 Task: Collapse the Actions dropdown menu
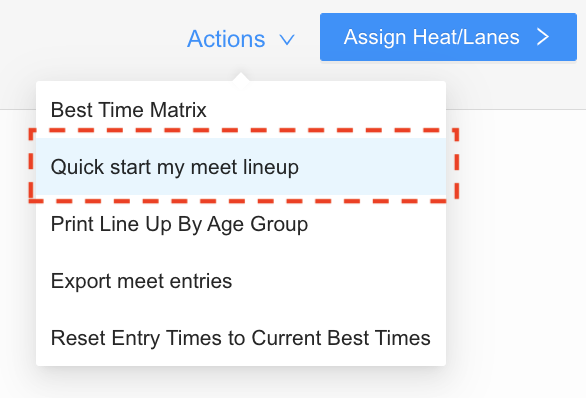[241, 39]
